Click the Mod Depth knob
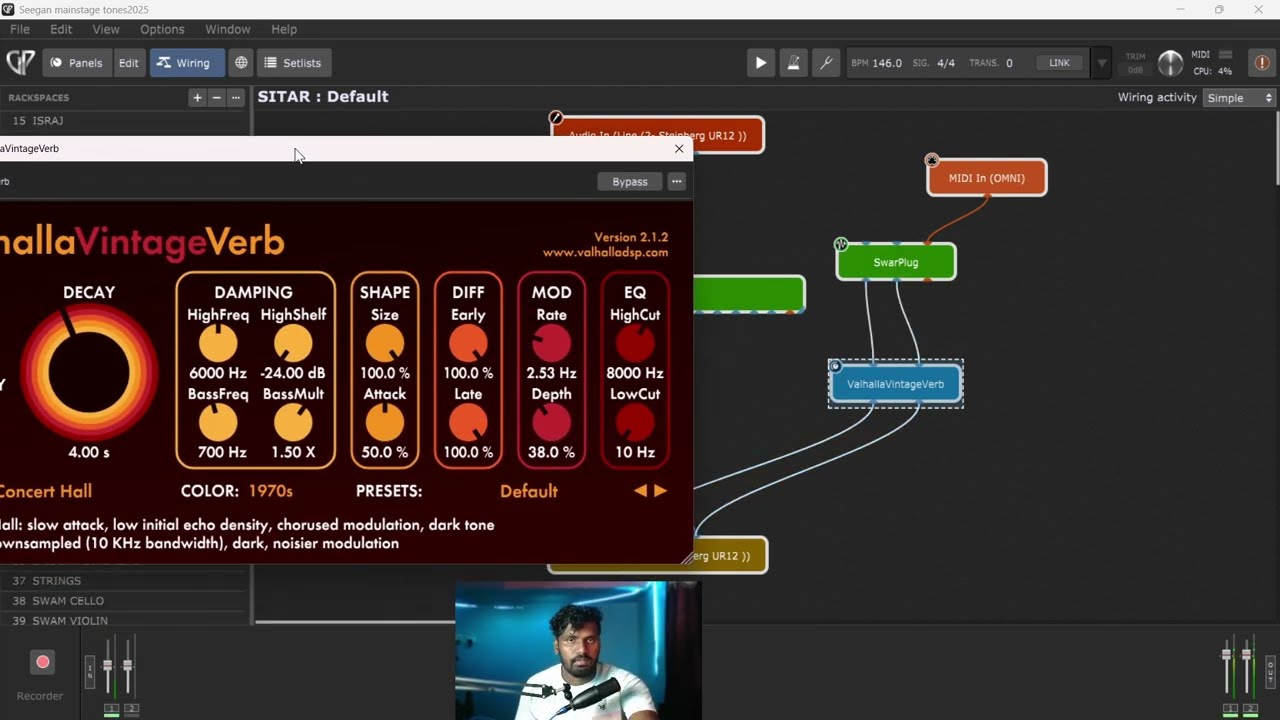The image size is (1280, 720). (551, 423)
